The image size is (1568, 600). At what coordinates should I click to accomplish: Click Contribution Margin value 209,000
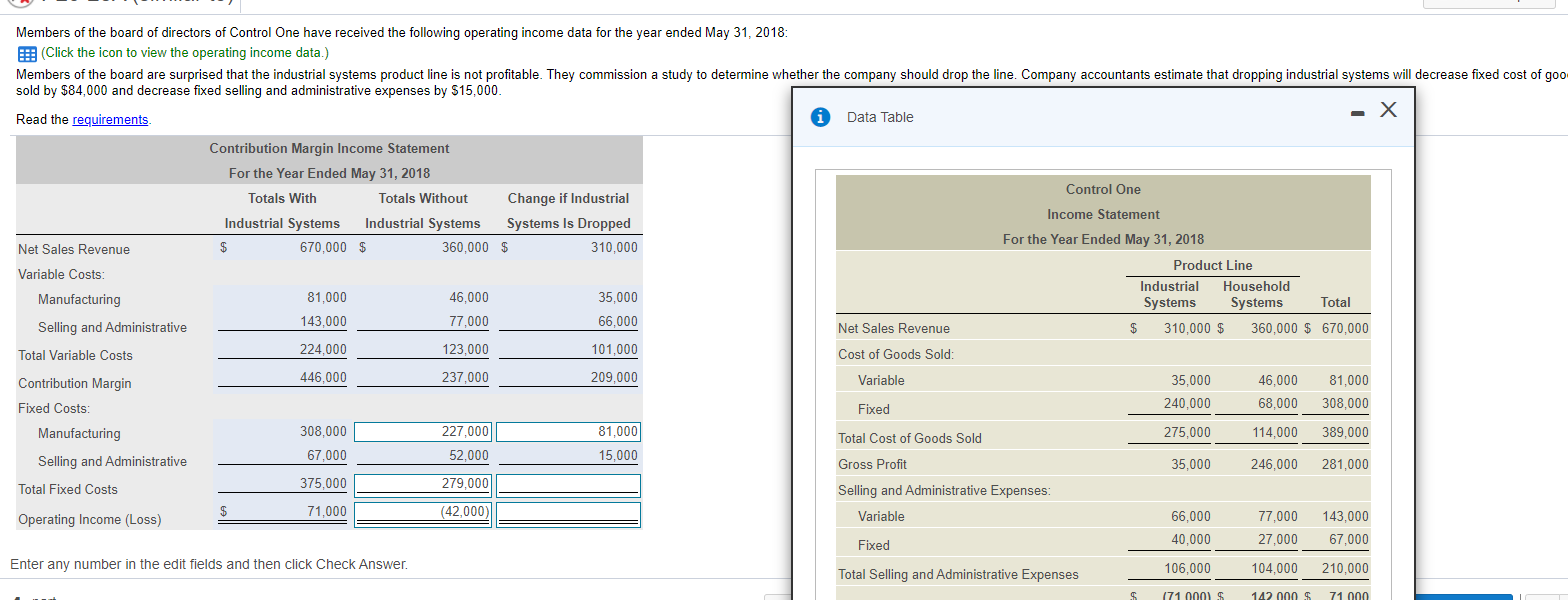click(x=613, y=377)
